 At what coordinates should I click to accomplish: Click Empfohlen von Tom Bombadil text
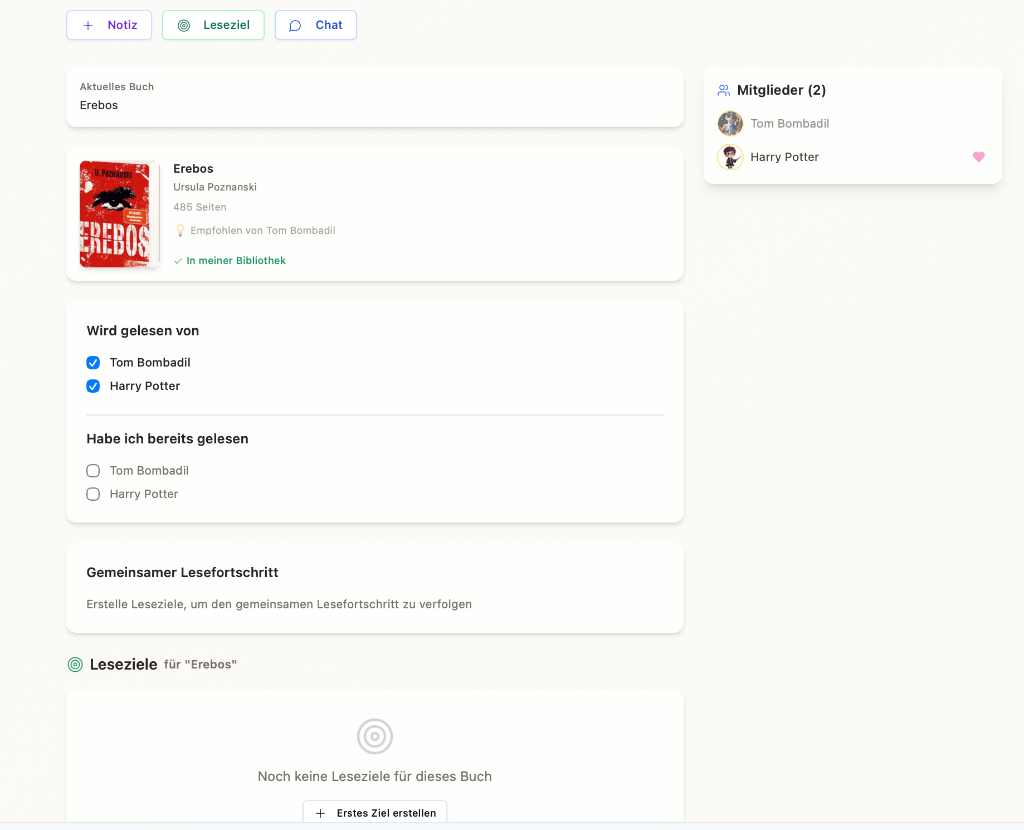[263, 231]
